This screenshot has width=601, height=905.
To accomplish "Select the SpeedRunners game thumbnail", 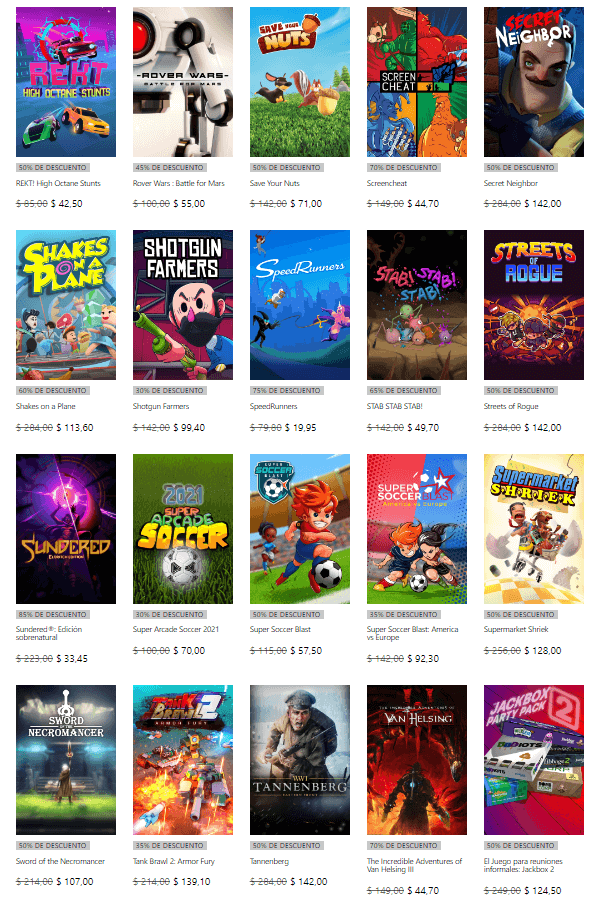I will pos(300,305).
